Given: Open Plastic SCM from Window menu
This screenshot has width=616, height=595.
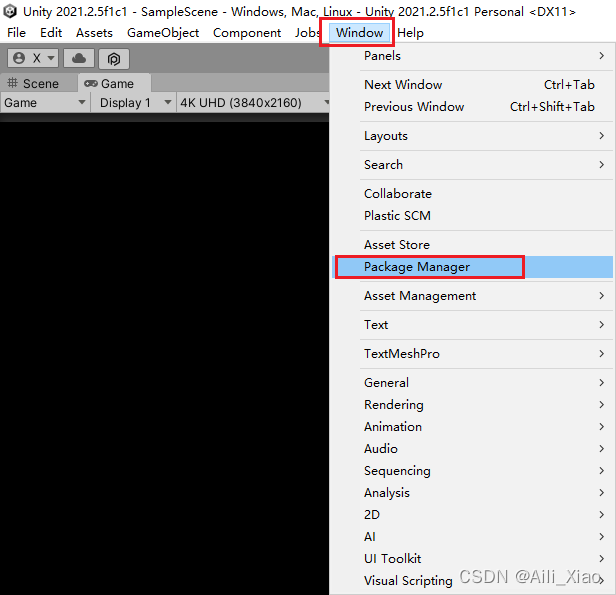Looking at the screenshot, I should (x=473, y=216).
